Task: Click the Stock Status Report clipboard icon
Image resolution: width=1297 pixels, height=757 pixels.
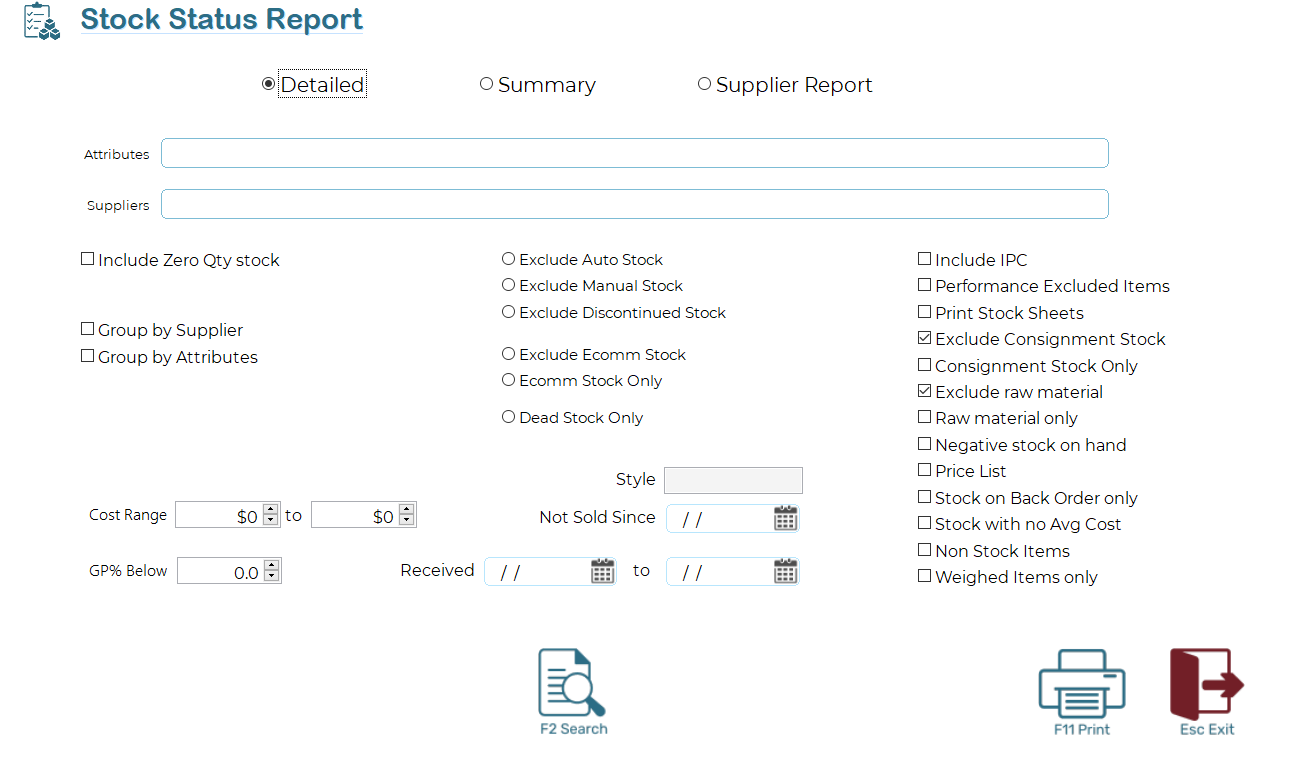Action: click(42, 21)
